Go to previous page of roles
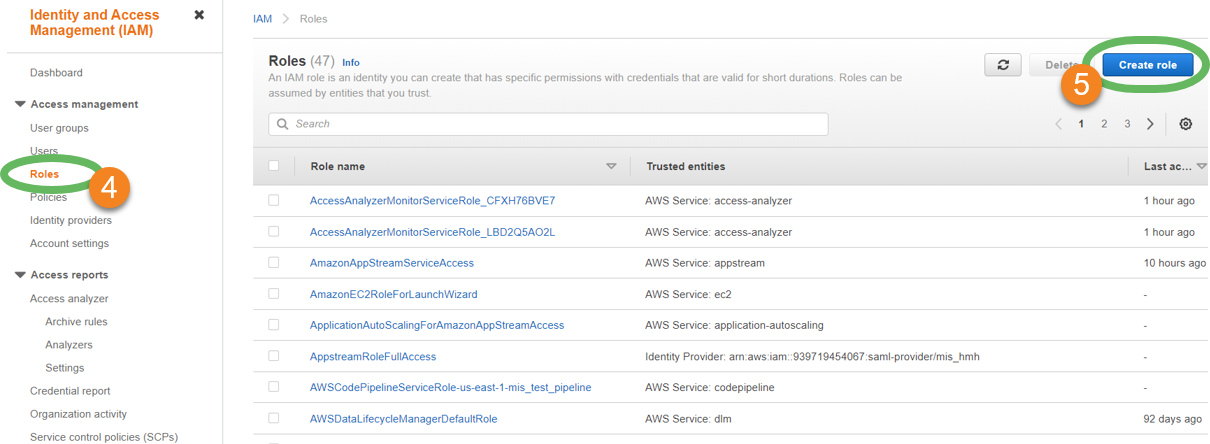The width and height of the screenshot is (1210, 444). pos(1059,124)
